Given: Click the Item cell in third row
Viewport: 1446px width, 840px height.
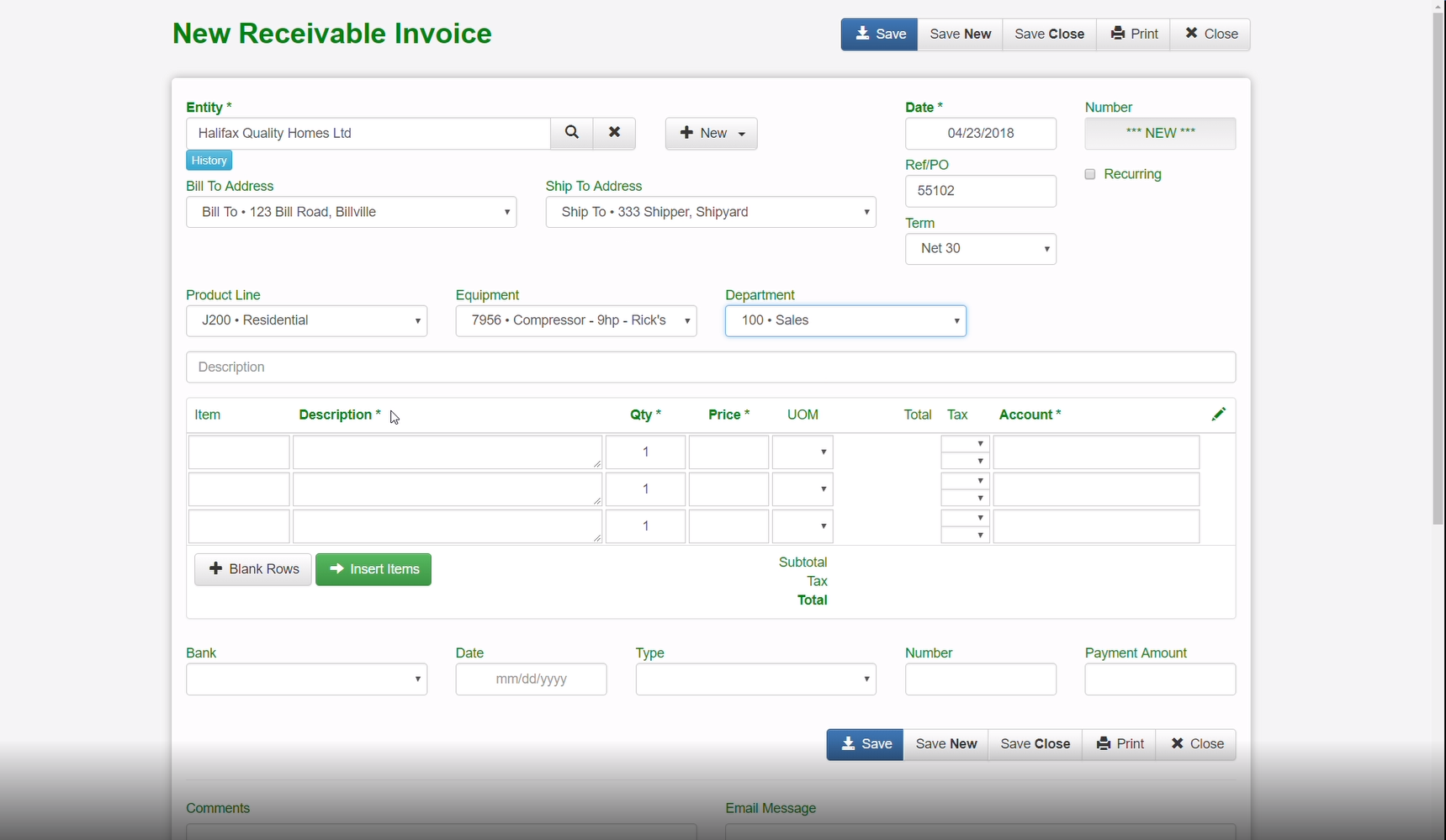Looking at the screenshot, I should pyautogui.click(x=239, y=526).
